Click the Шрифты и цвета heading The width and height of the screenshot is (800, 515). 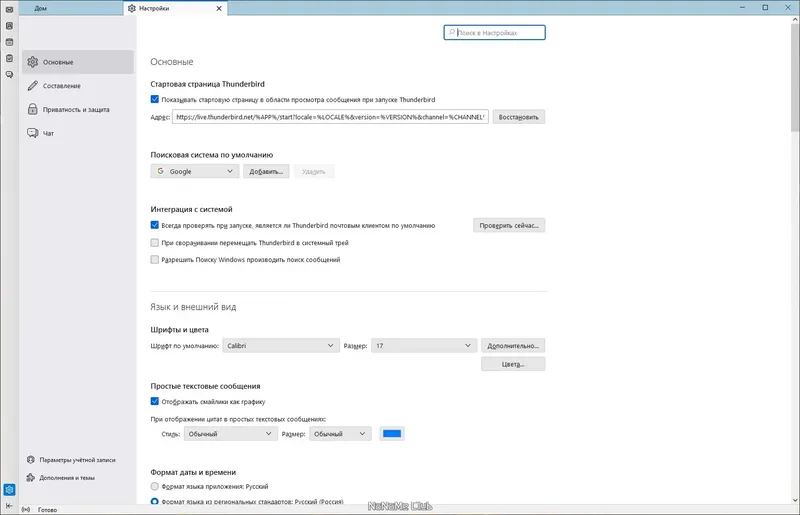[x=179, y=330]
